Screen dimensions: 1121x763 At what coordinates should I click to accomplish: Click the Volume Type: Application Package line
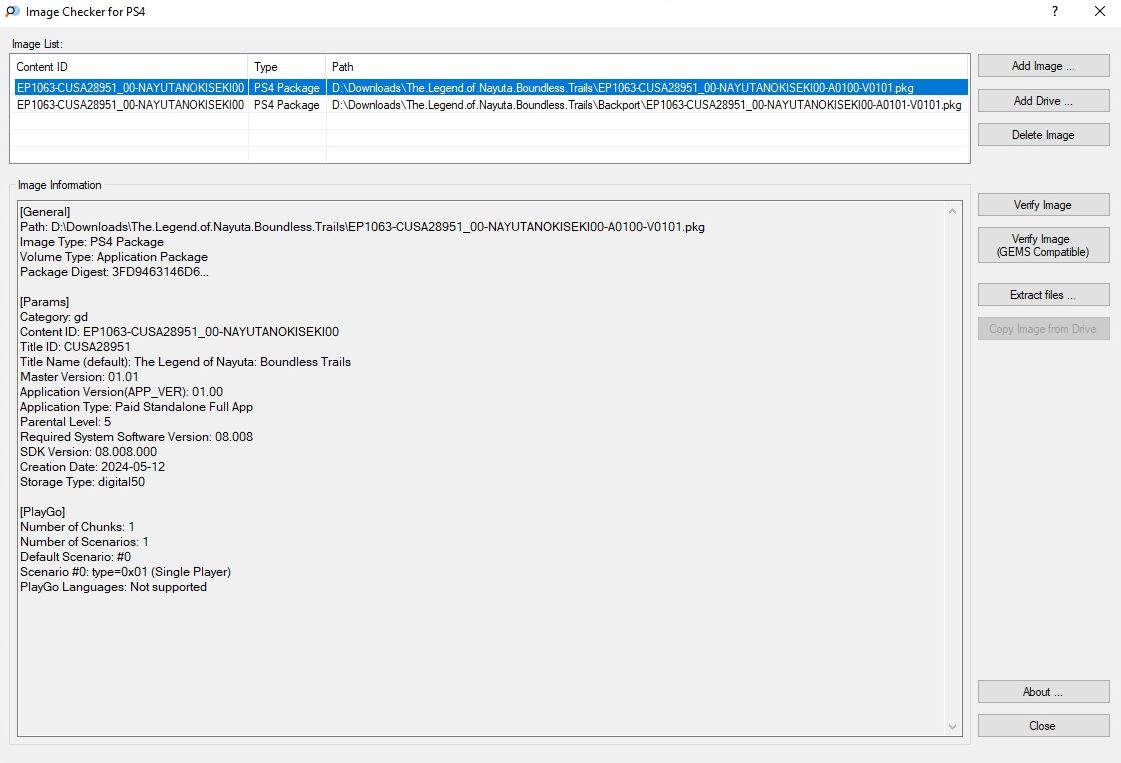pos(114,257)
